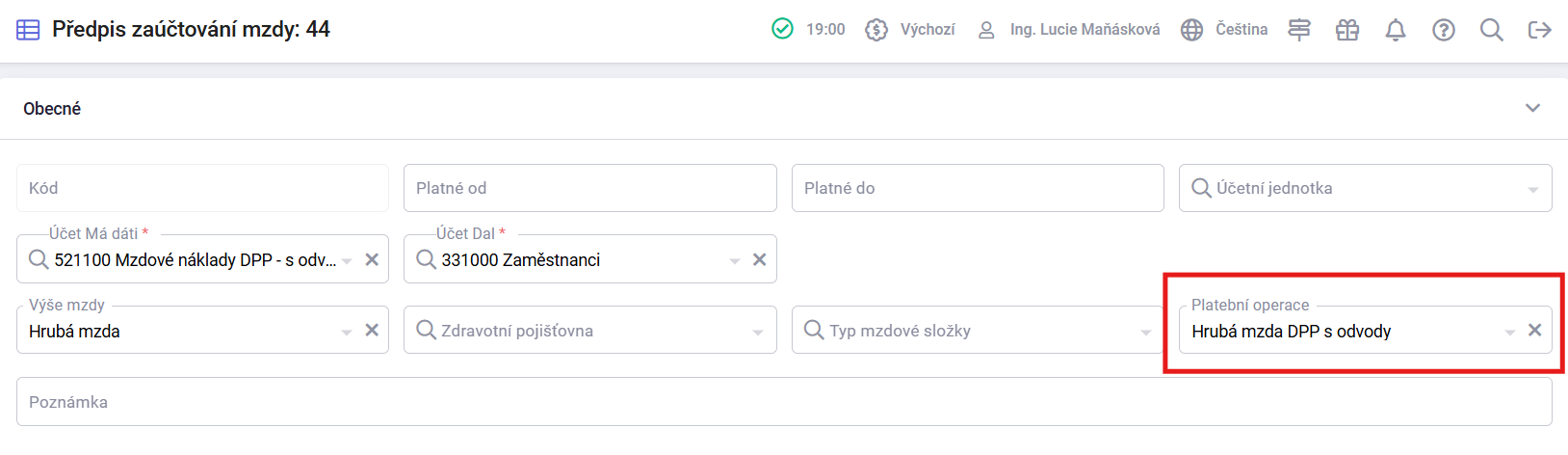This screenshot has width=1568, height=455.
Task: Click the signpost icon in header
Action: tap(1298, 30)
